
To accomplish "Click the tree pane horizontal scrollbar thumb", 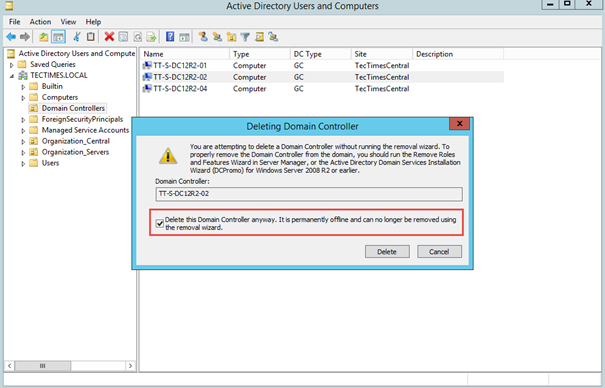I will click(42, 366).
